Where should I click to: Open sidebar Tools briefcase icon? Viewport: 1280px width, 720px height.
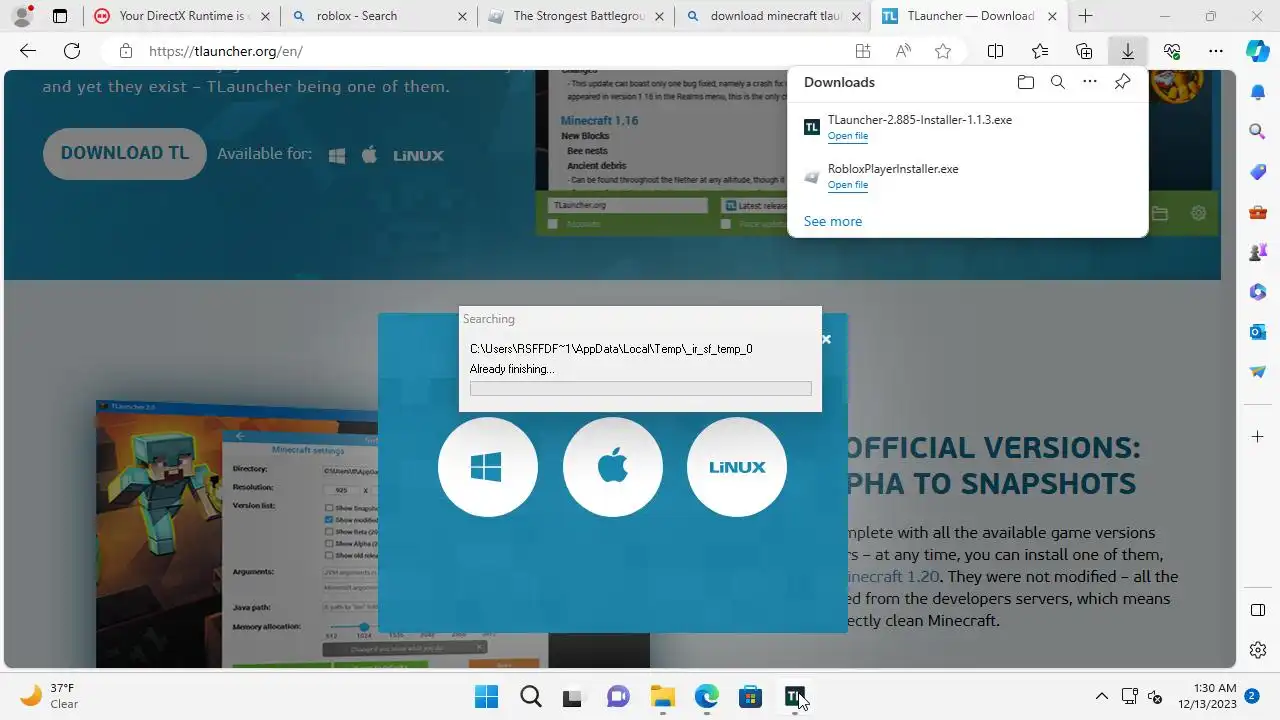click(x=1258, y=212)
